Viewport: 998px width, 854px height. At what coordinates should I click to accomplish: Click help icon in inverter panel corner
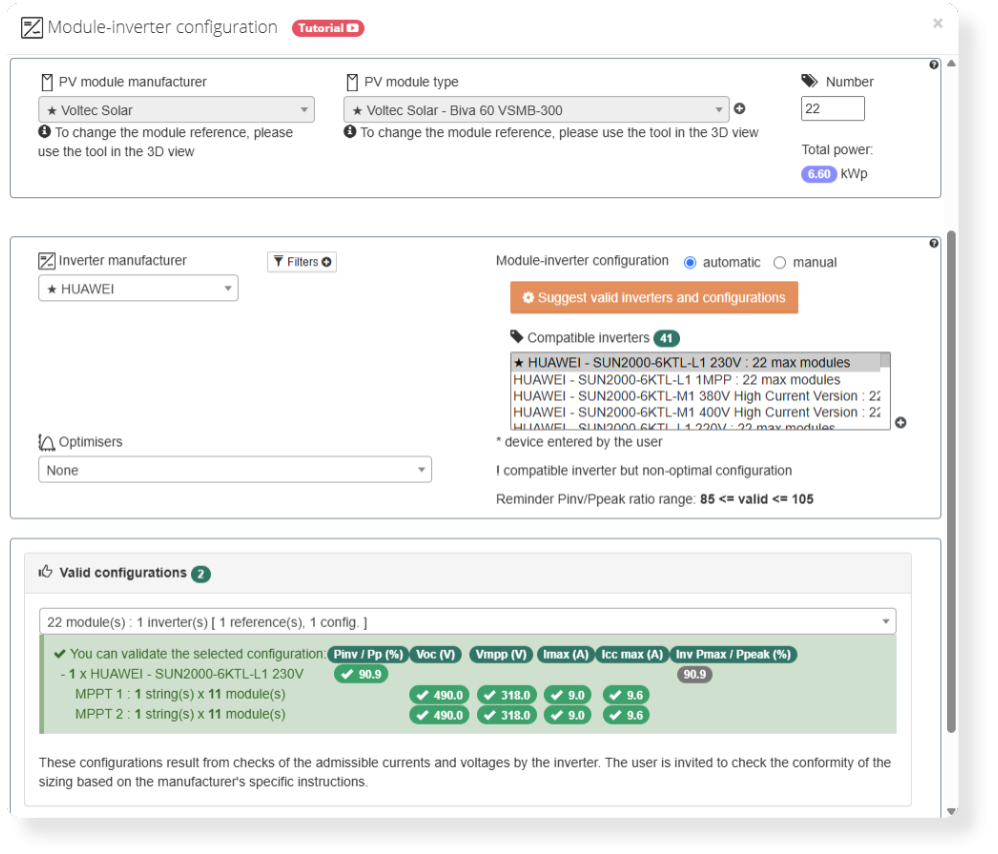(934, 243)
